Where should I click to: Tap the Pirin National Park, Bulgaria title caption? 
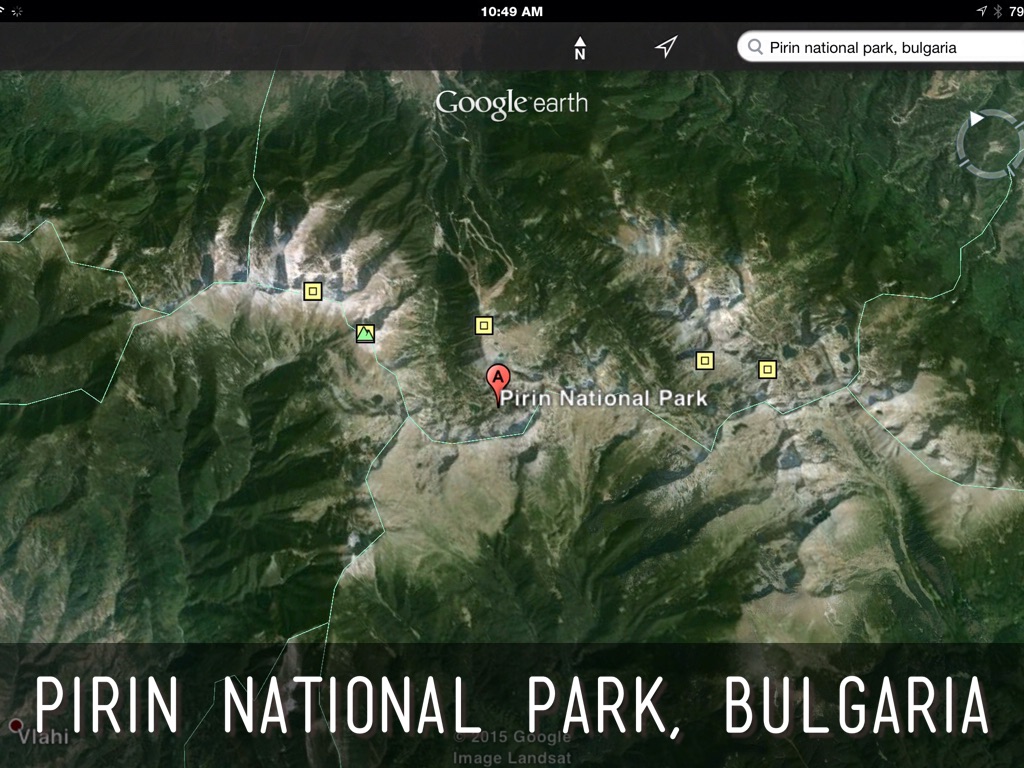click(x=512, y=705)
